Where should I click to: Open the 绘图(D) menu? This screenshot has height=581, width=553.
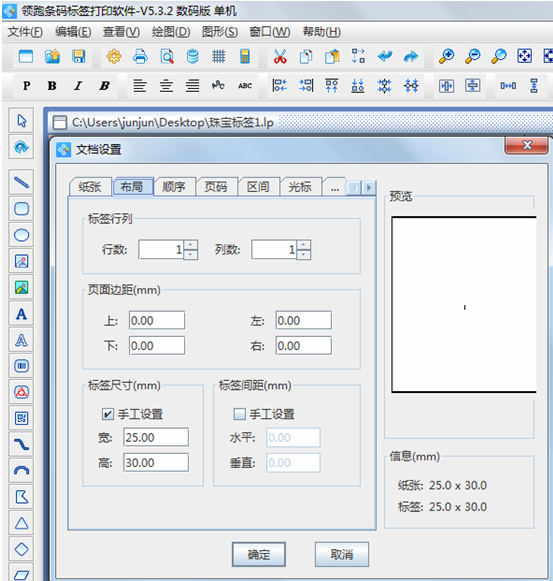(171, 32)
